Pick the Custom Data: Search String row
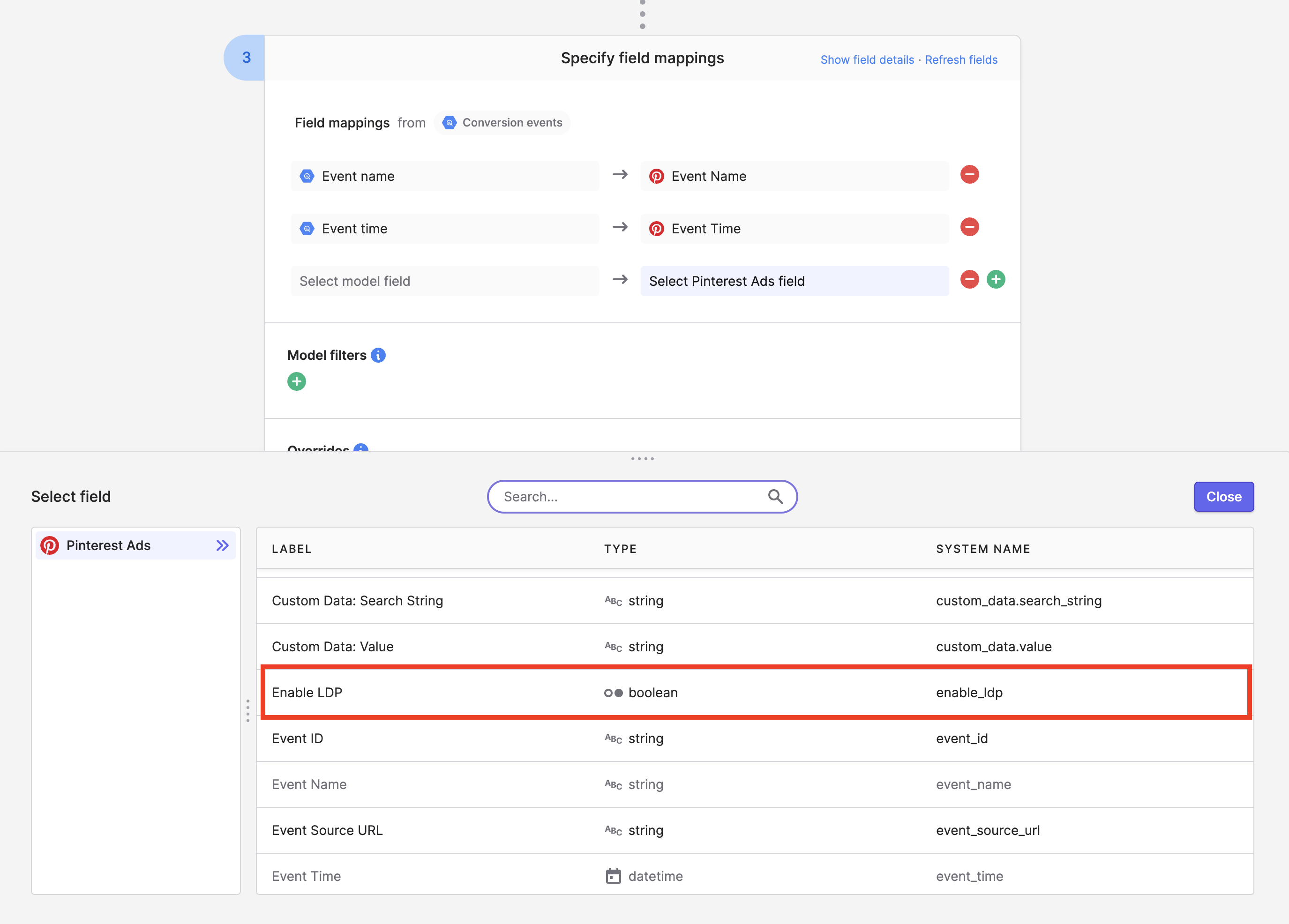Viewport: 1289px width, 924px height. point(754,601)
